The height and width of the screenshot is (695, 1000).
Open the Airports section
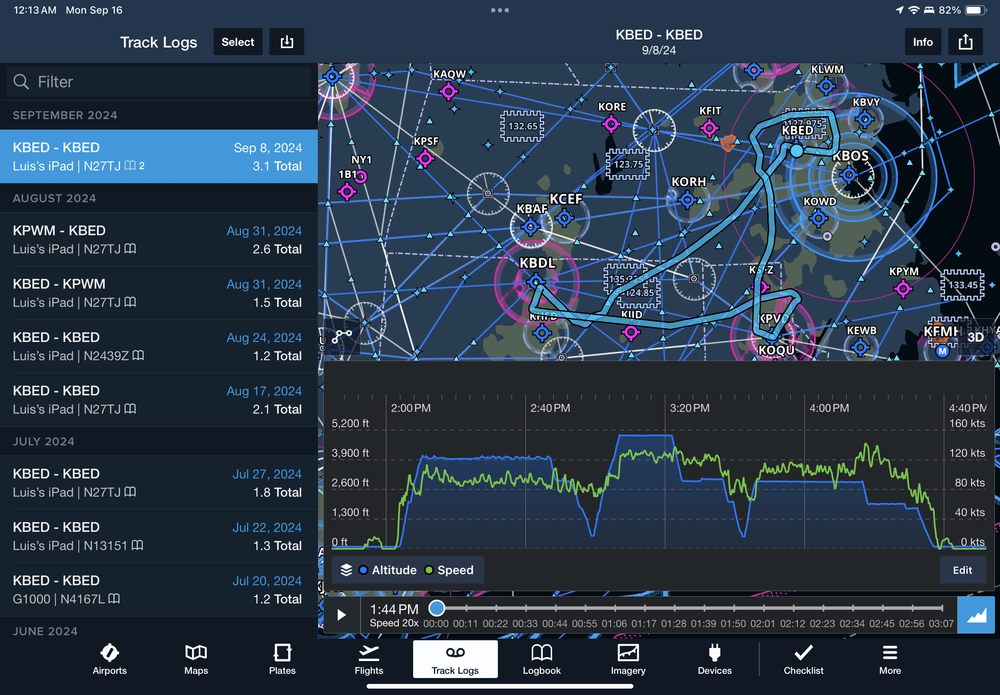pos(109,660)
